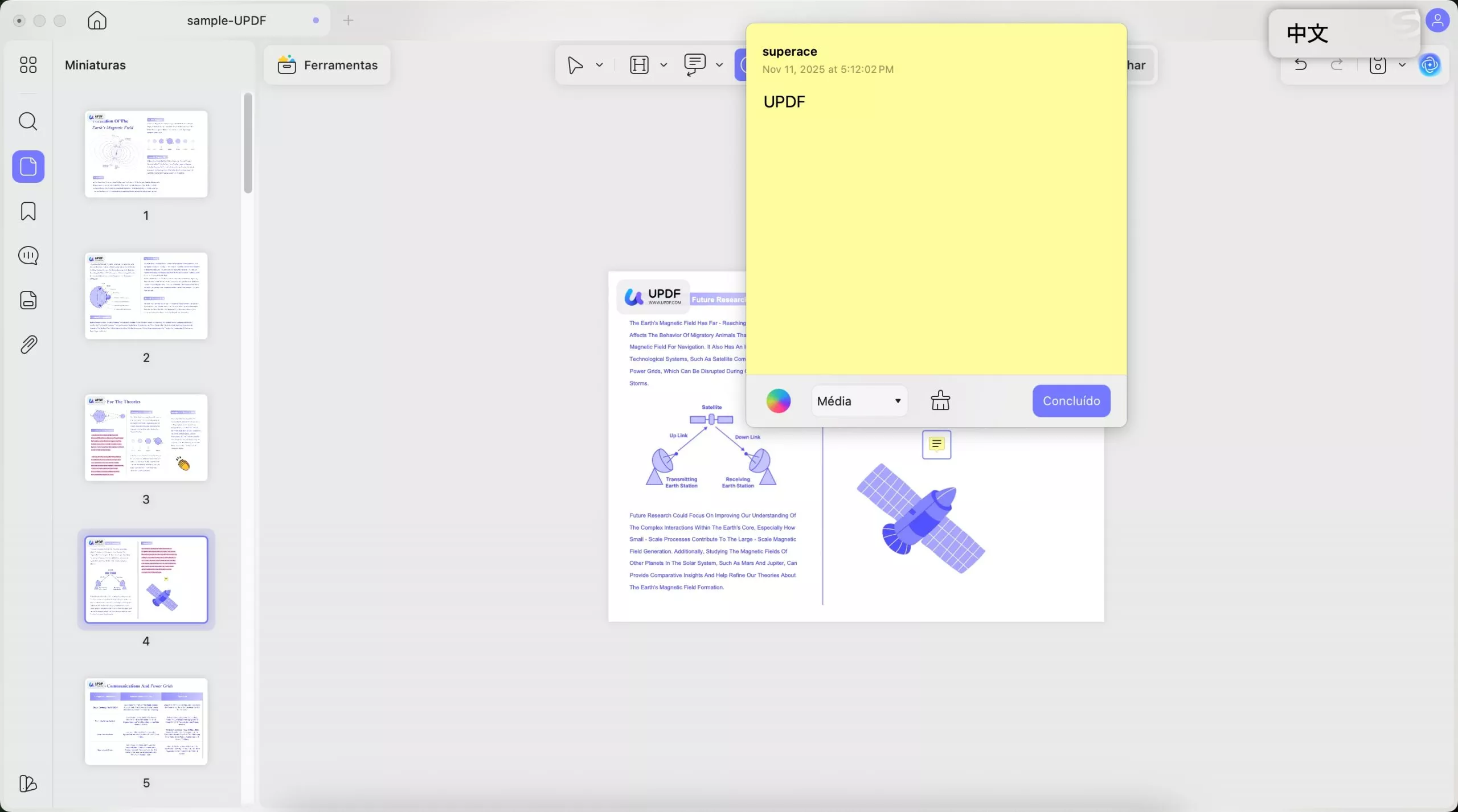Screen dimensions: 1458x812
Task: Select page 2 thumbnail
Action: 146,296
